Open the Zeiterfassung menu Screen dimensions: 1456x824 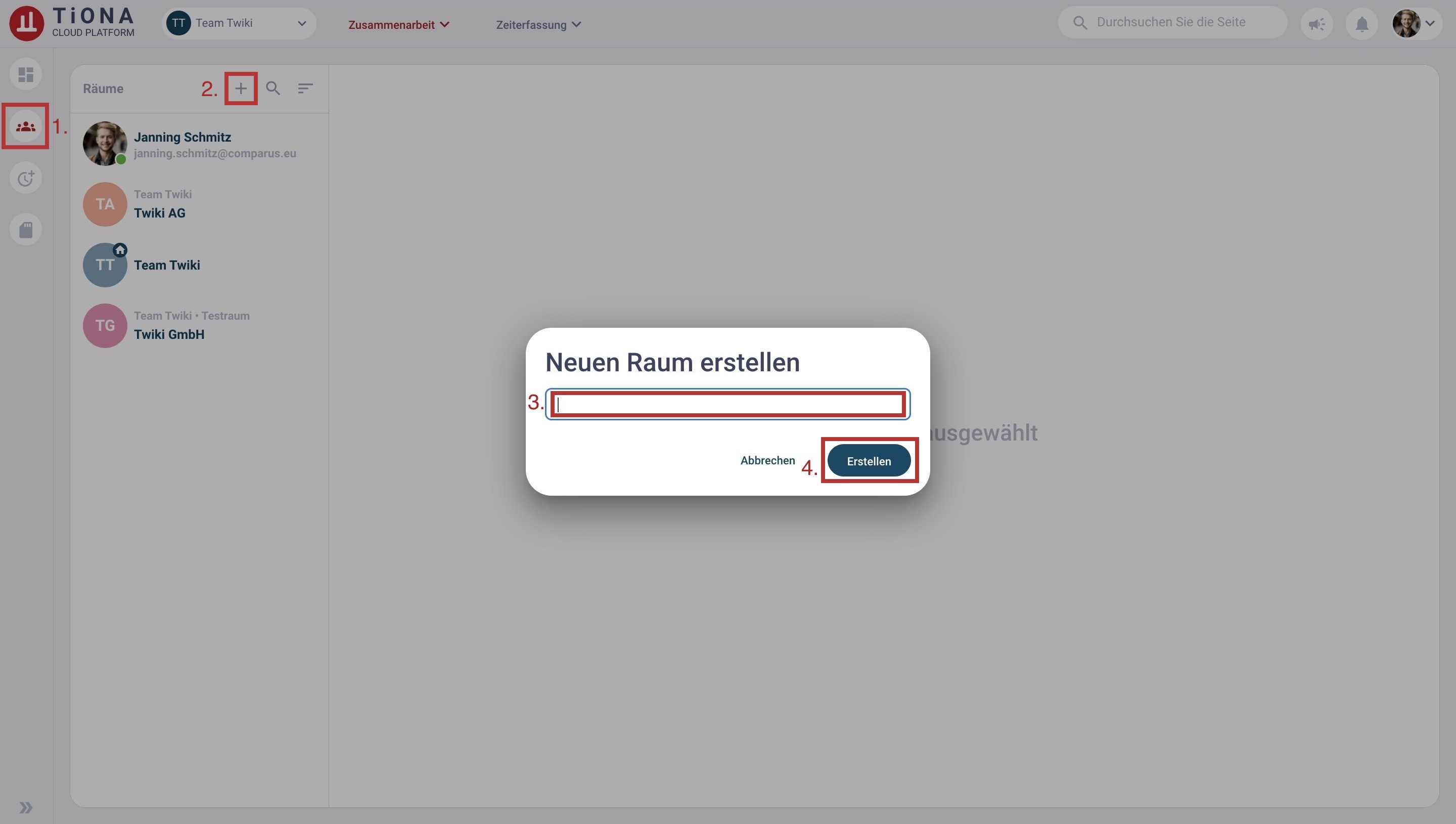click(x=538, y=24)
